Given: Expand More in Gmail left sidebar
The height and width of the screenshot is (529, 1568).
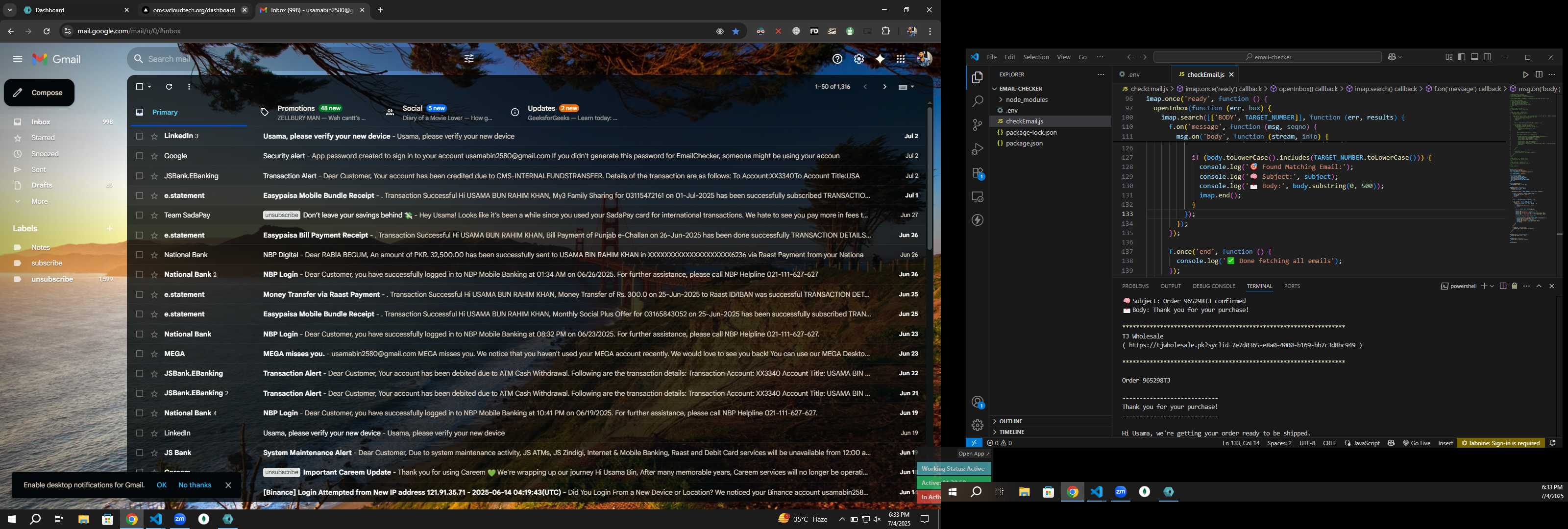Looking at the screenshot, I should tap(40, 201).
